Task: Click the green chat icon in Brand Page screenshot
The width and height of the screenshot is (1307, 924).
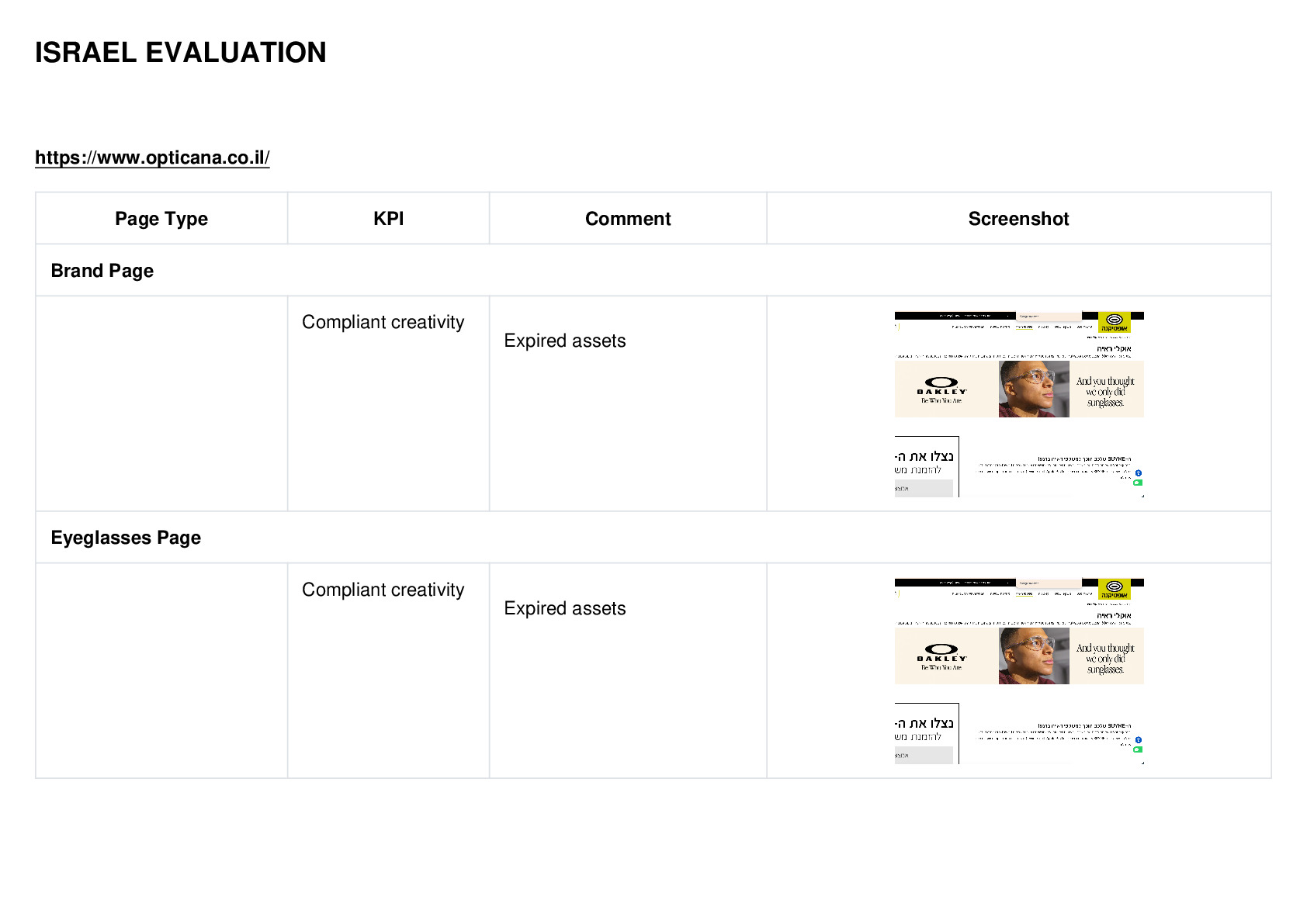Action: coord(1138,483)
